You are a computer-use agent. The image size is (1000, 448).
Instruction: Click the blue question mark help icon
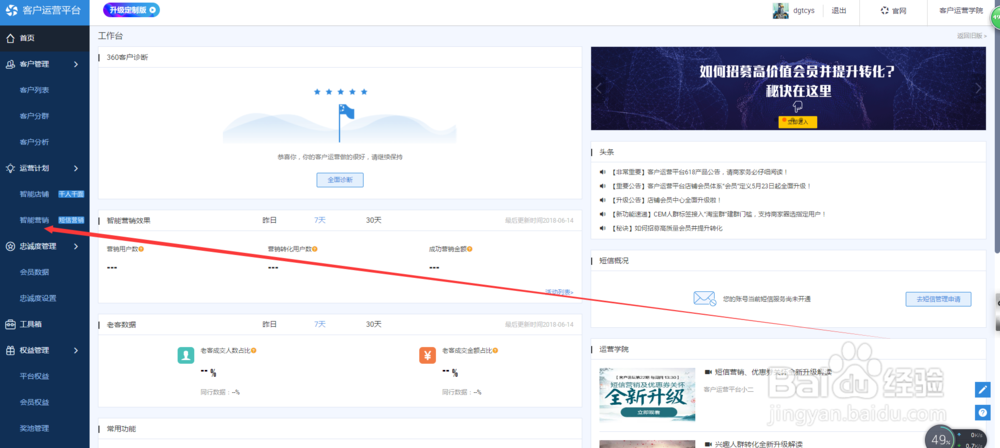[983, 412]
